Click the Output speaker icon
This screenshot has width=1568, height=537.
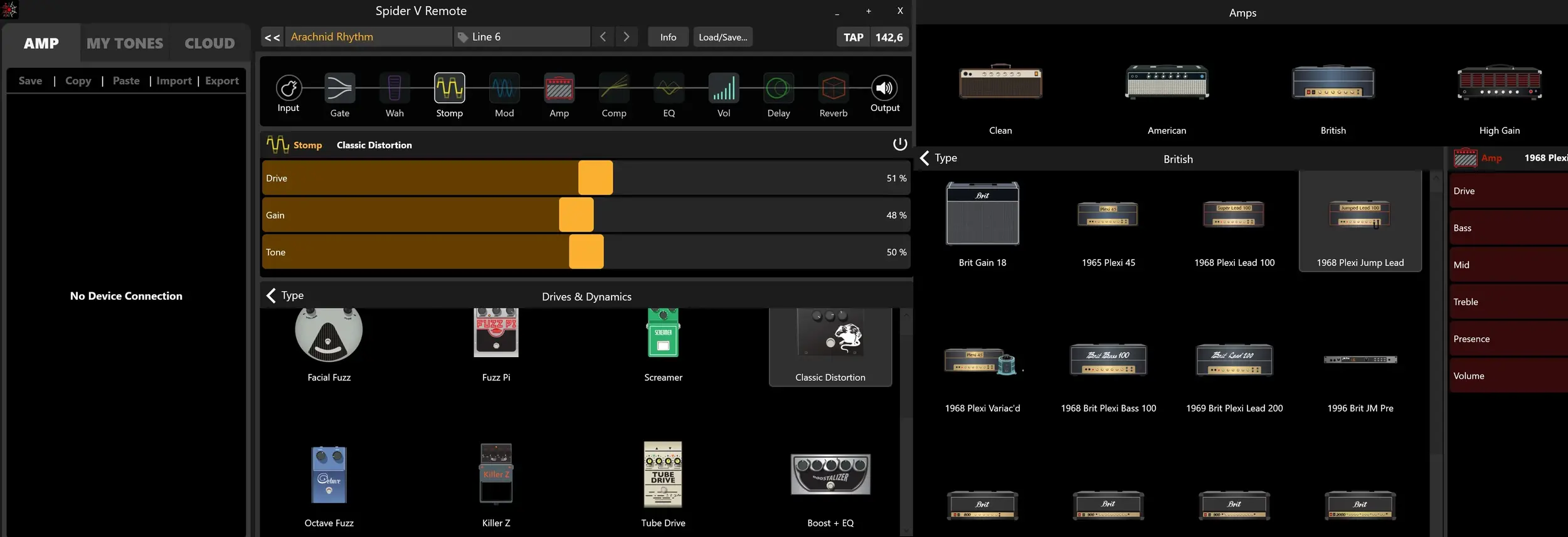(x=884, y=88)
